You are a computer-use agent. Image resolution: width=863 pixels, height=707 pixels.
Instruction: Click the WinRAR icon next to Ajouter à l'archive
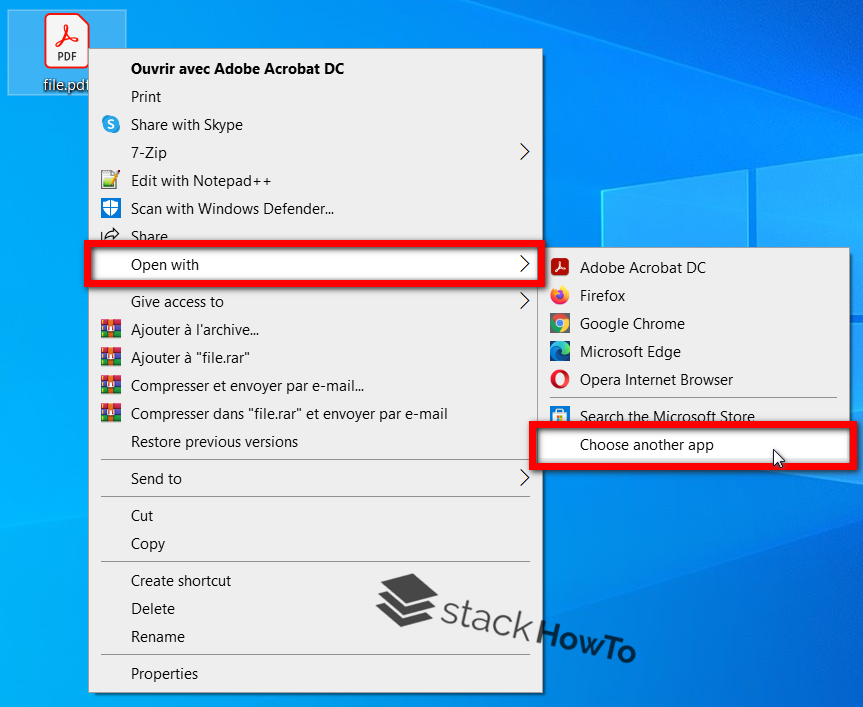click(x=111, y=329)
